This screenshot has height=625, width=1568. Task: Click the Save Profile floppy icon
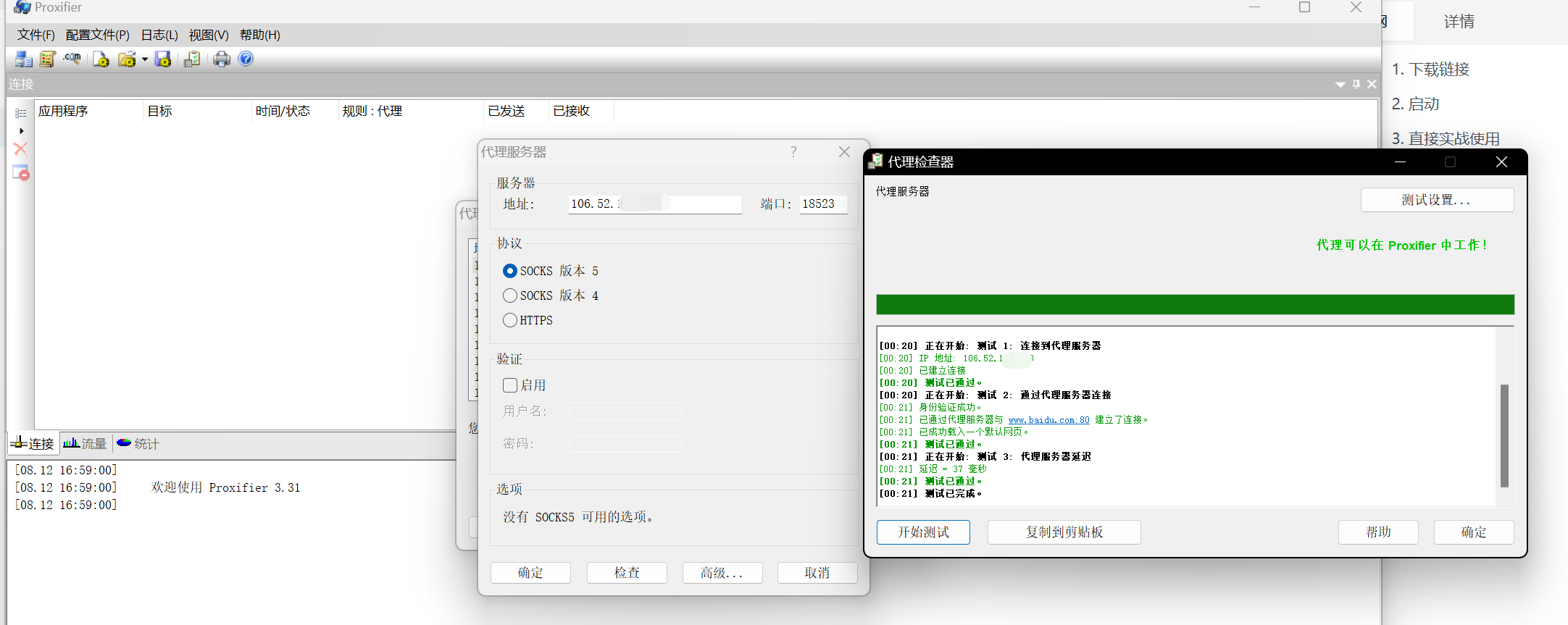pos(163,59)
